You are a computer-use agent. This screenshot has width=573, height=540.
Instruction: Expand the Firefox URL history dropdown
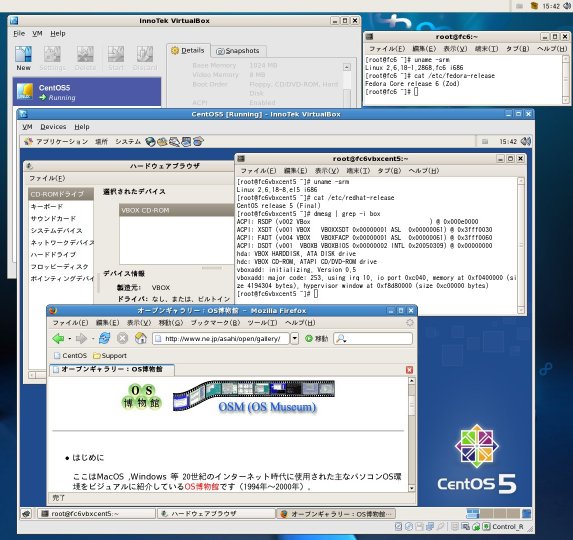pos(295,339)
